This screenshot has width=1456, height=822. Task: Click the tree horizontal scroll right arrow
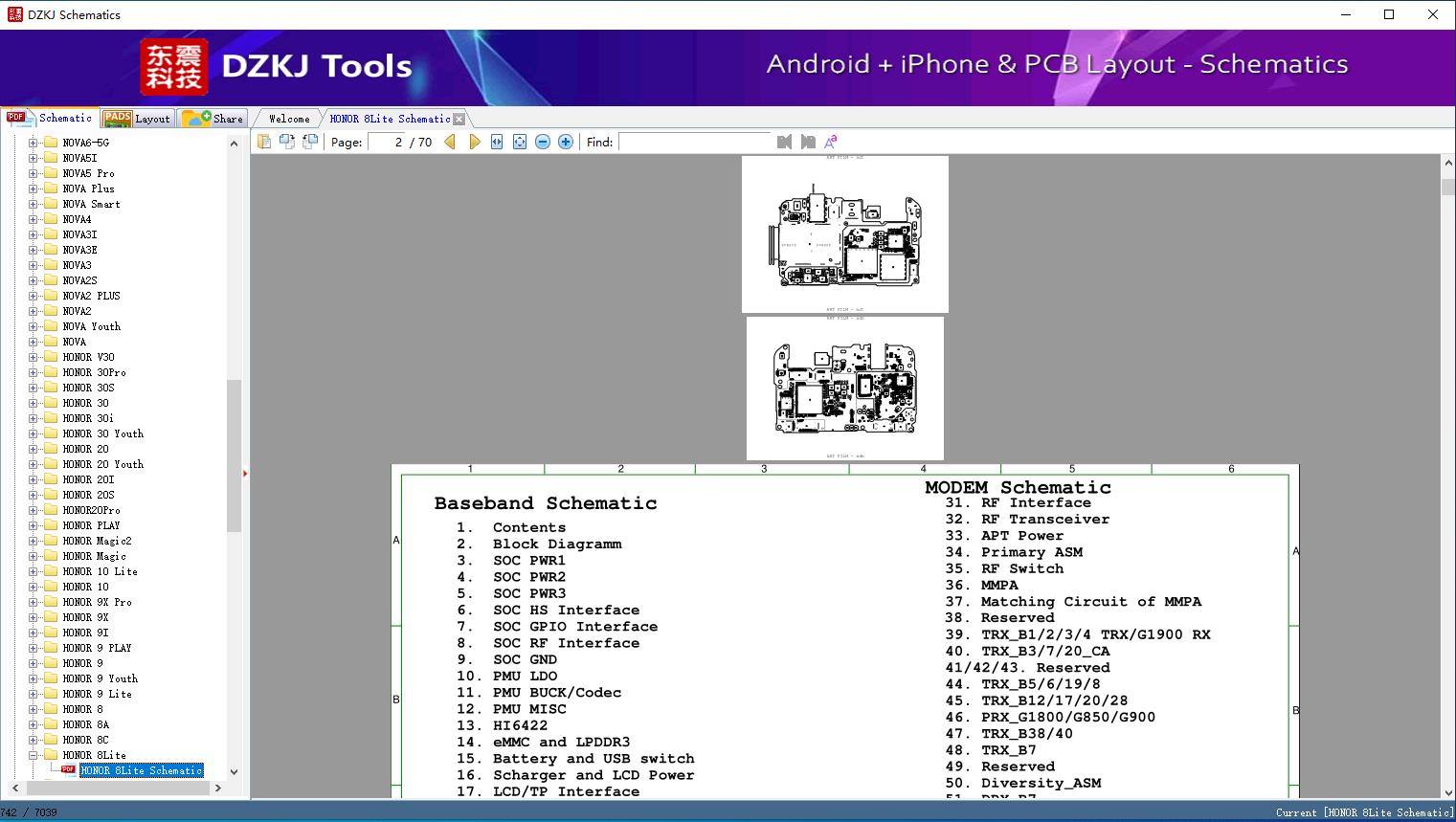point(218,788)
